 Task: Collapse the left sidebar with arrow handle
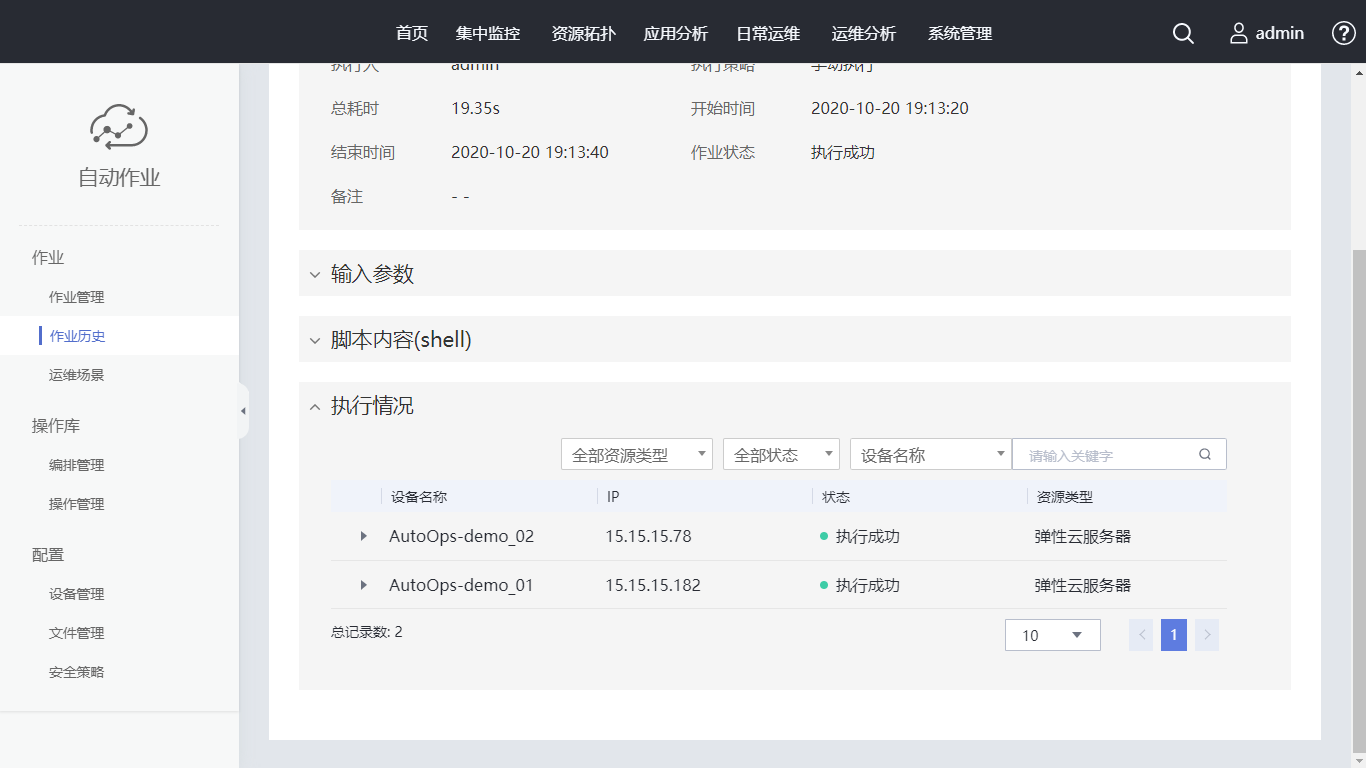243,411
